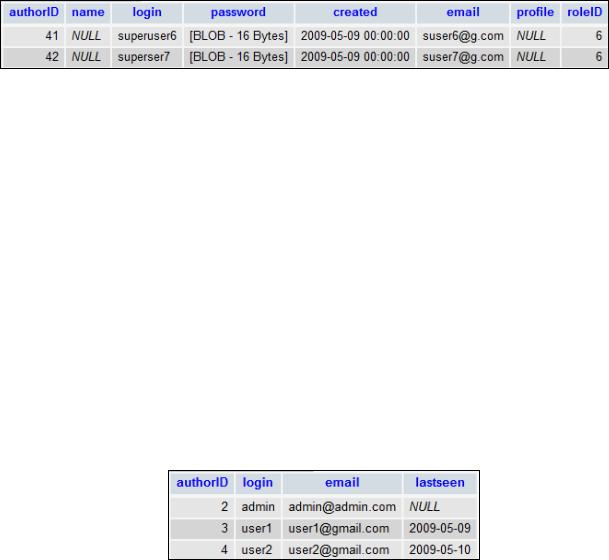Click NULL profile cell in row 41

(x=531, y=36)
